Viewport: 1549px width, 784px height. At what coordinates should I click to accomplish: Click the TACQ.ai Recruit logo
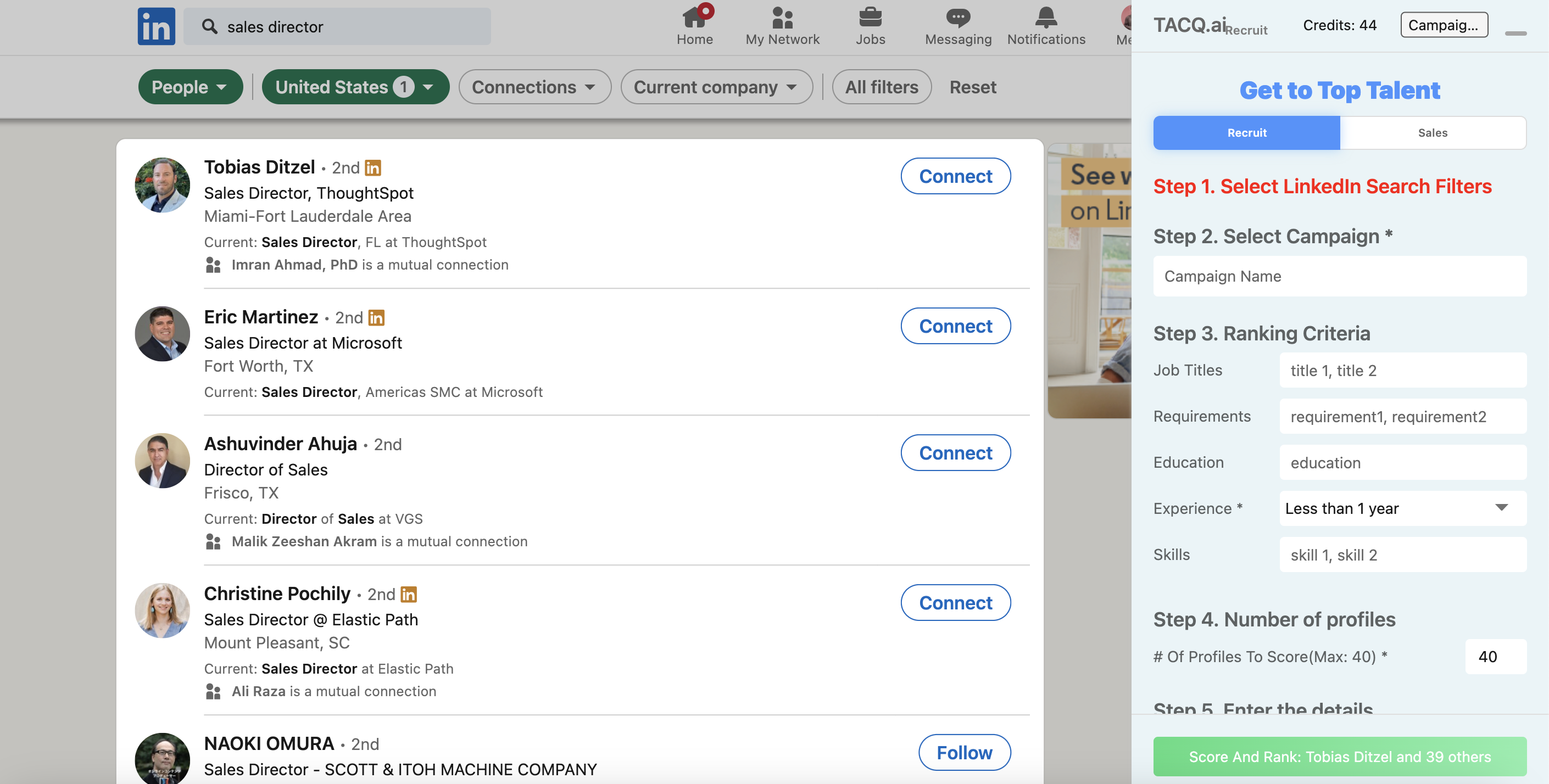[1210, 25]
